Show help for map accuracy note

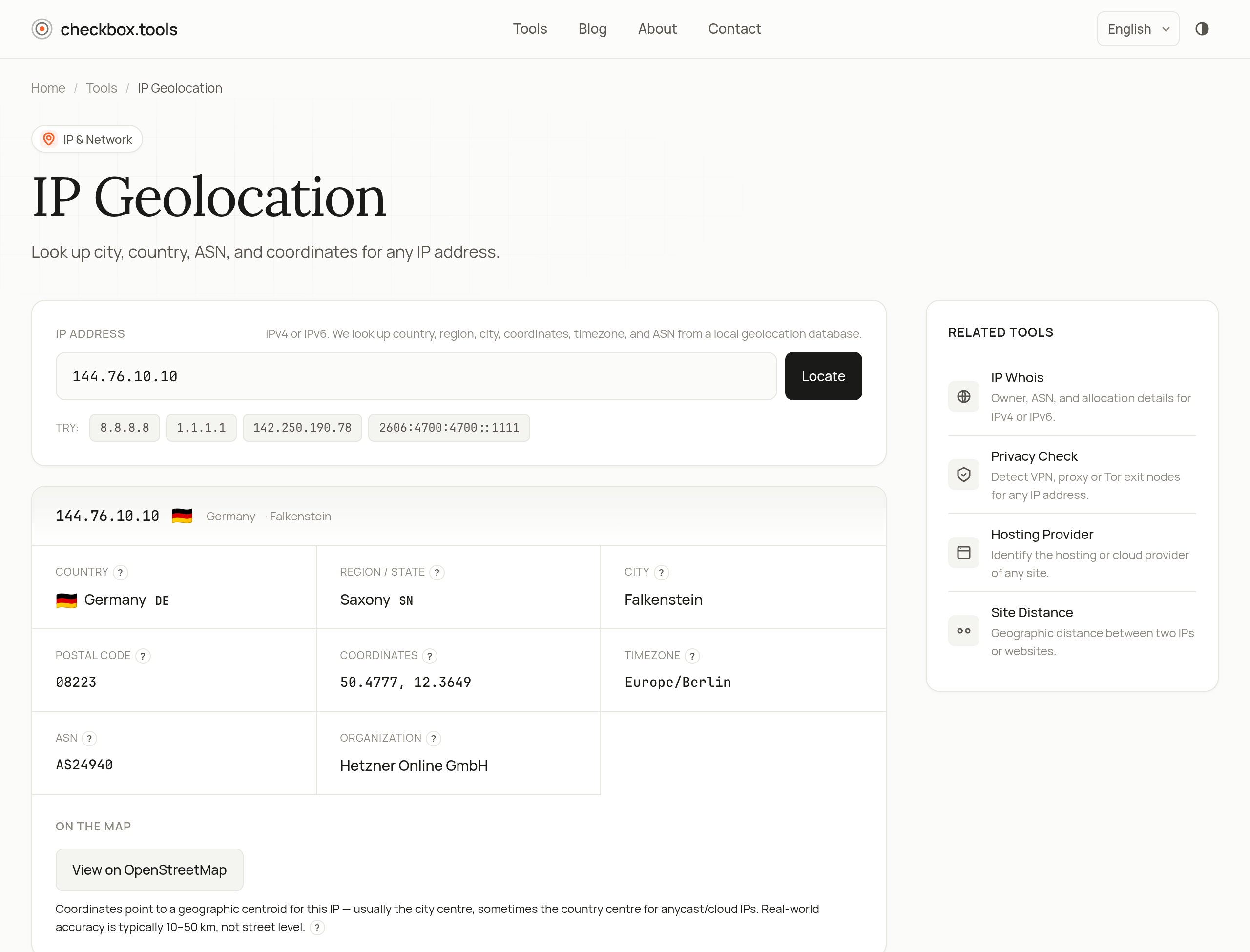317,928
